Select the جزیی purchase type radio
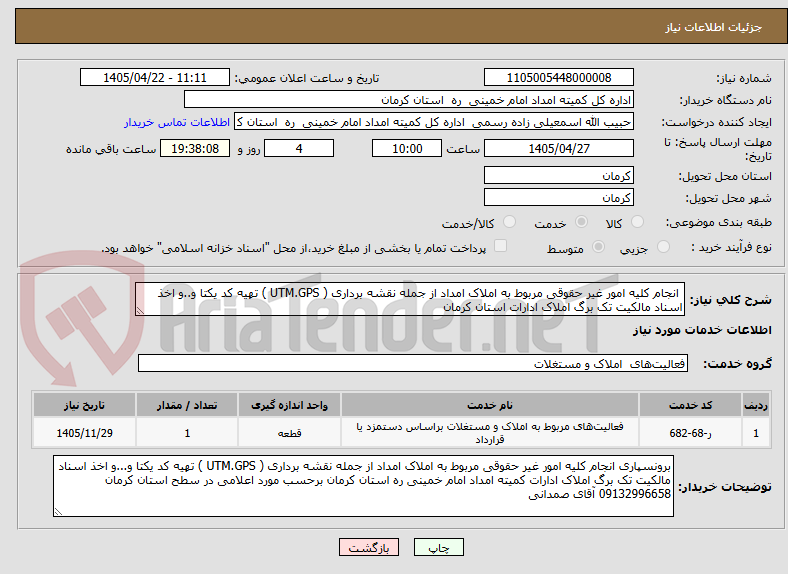788x574 pixels. pyautogui.click(x=663, y=246)
